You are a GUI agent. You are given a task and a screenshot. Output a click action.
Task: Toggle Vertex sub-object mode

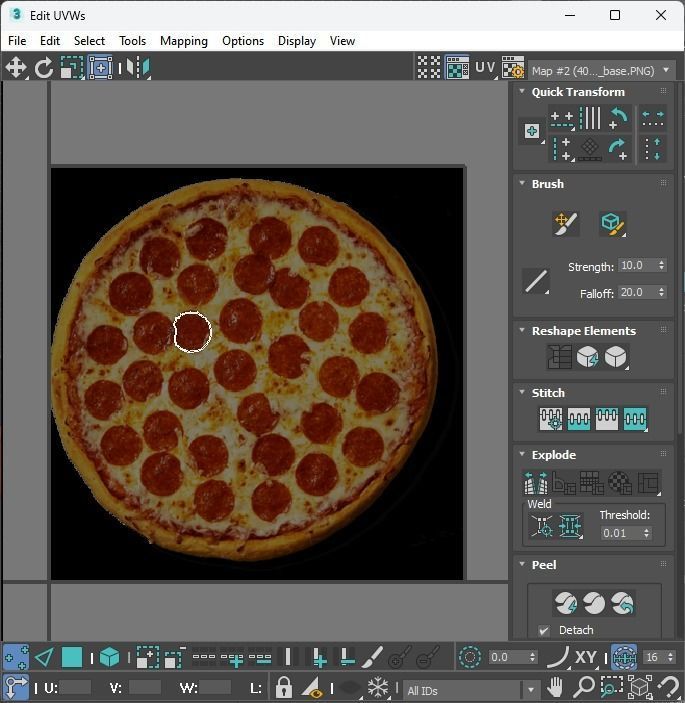tap(16, 657)
